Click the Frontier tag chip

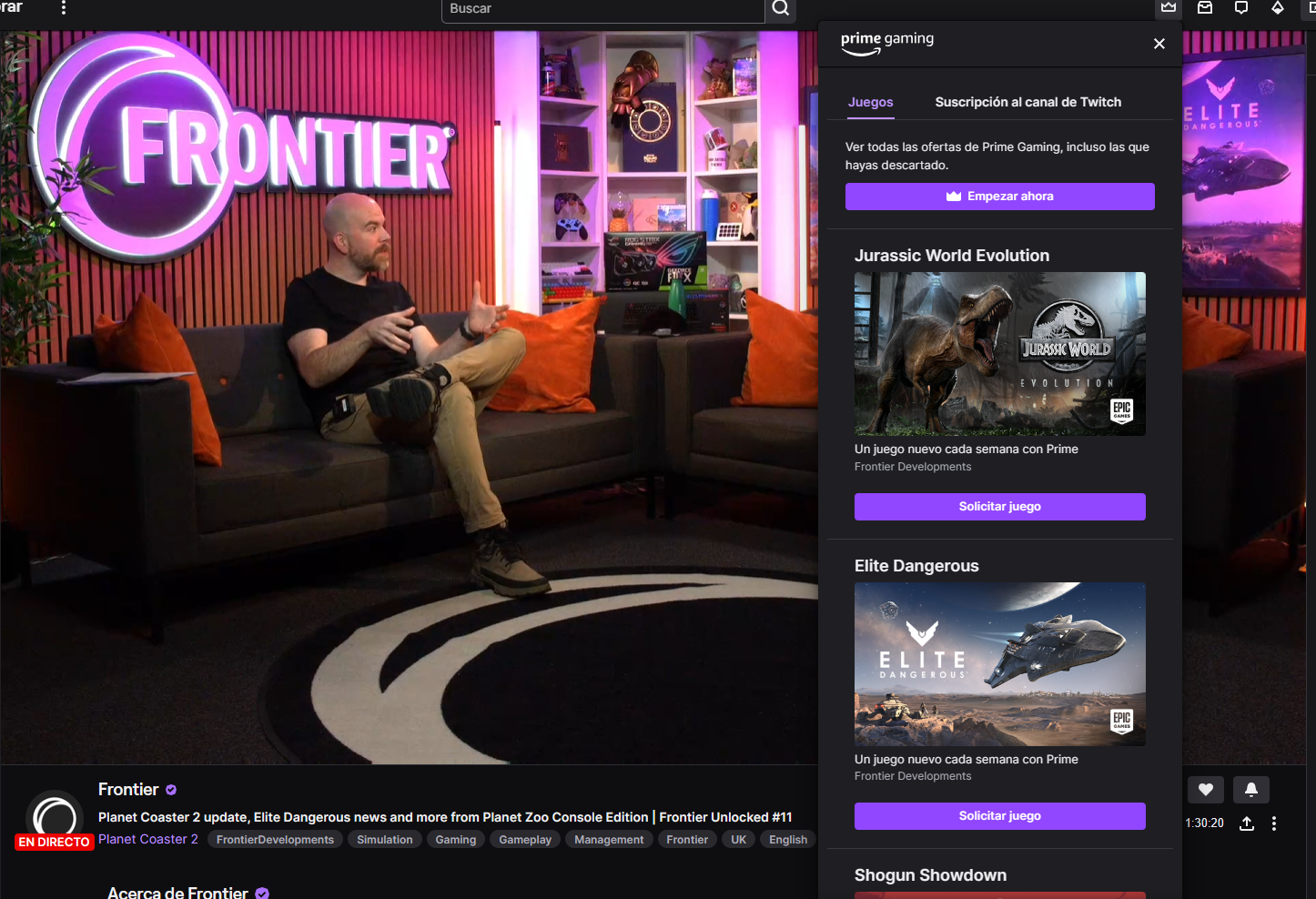click(x=687, y=840)
